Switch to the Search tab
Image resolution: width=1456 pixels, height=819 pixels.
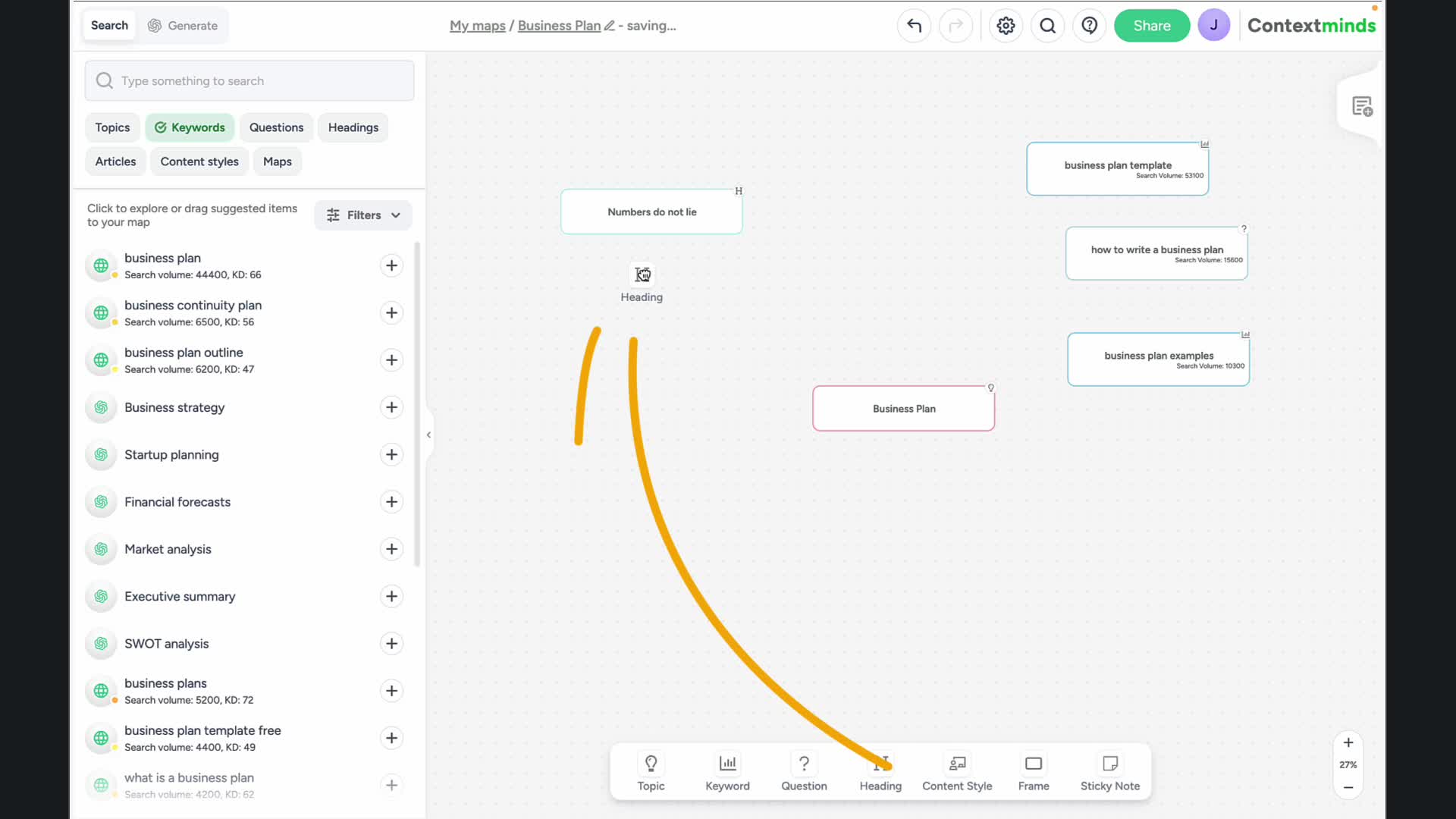(x=109, y=26)
